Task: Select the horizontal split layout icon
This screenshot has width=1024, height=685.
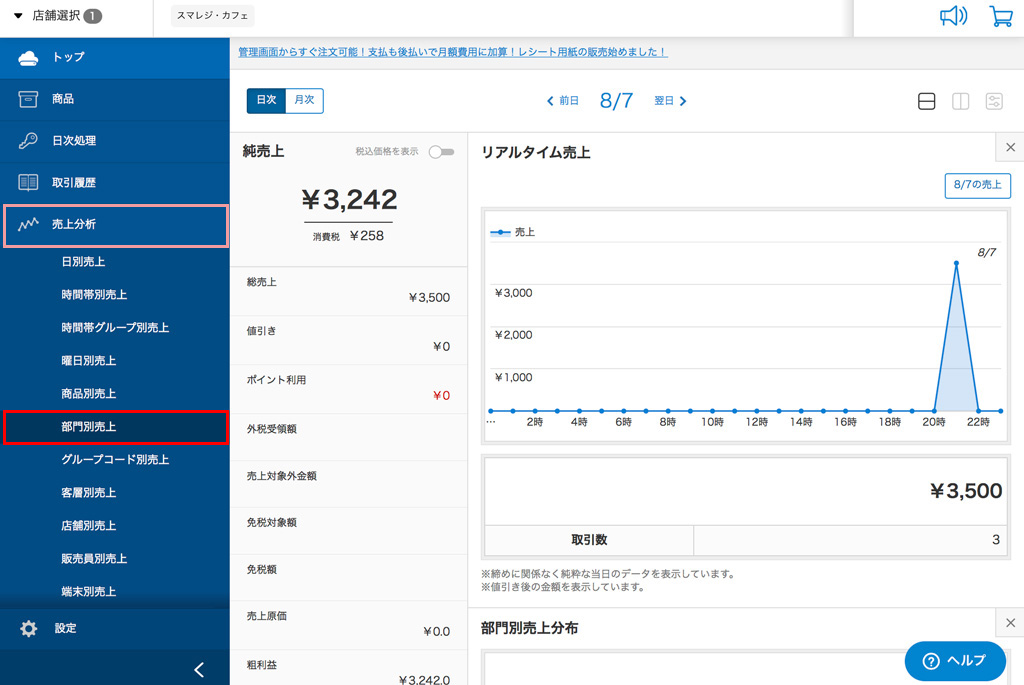Action: (x=927, y=101)
